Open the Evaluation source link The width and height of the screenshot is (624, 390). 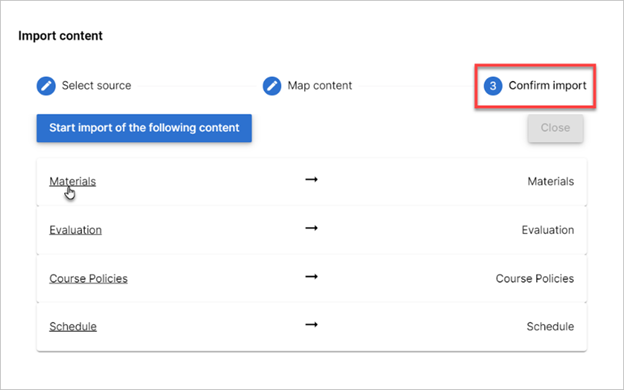[x=76, y=230]
